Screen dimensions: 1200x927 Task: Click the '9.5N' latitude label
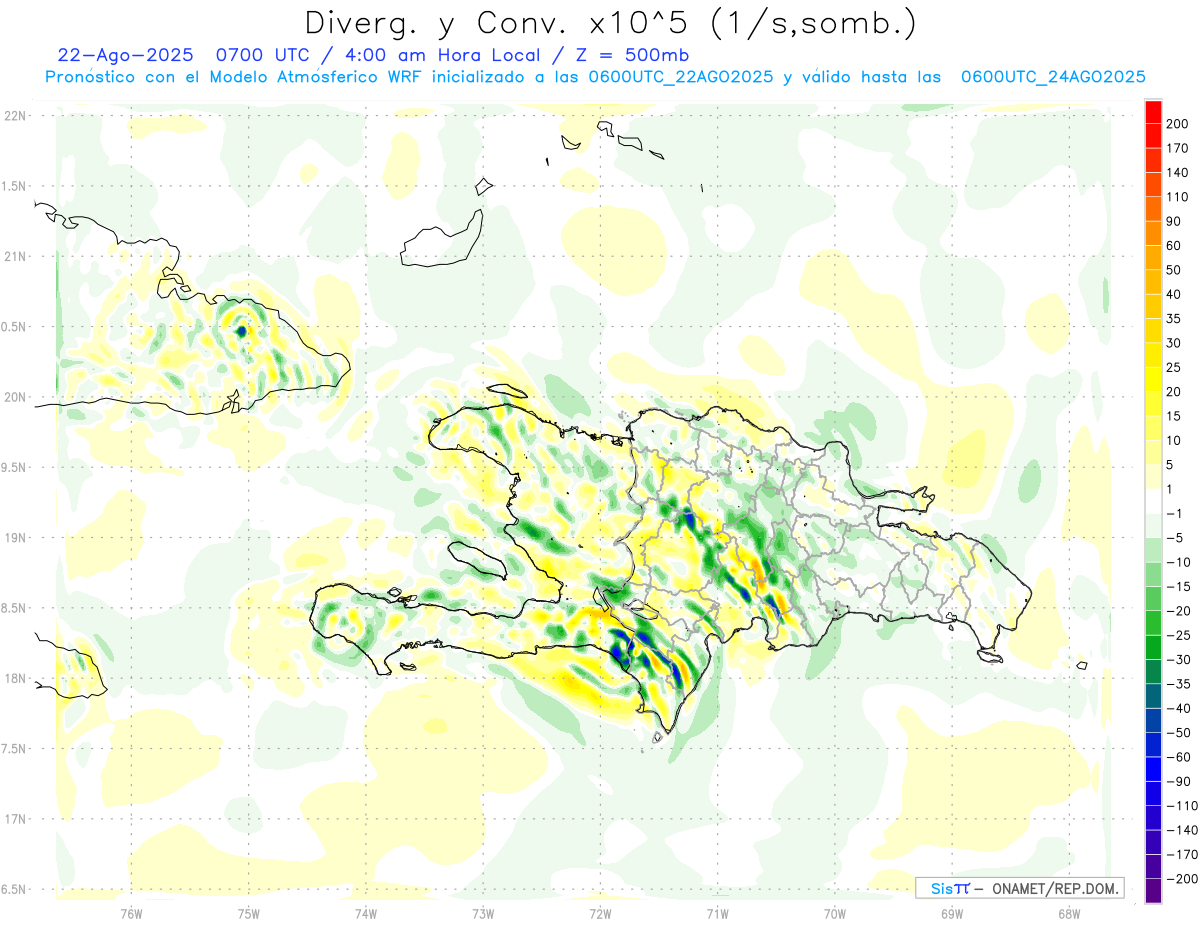point(14,467)
